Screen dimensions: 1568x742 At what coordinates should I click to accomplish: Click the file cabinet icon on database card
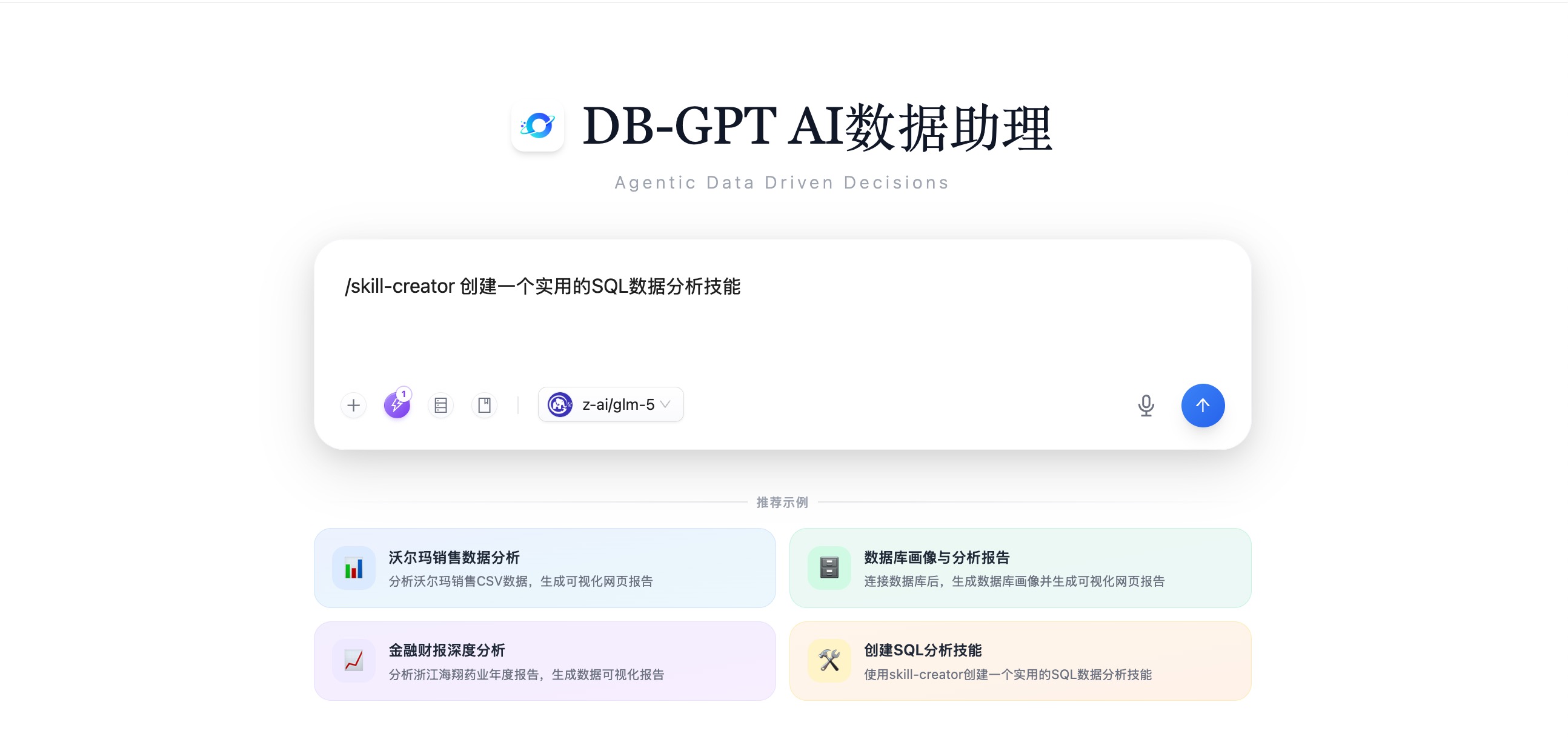click(829, 568)
